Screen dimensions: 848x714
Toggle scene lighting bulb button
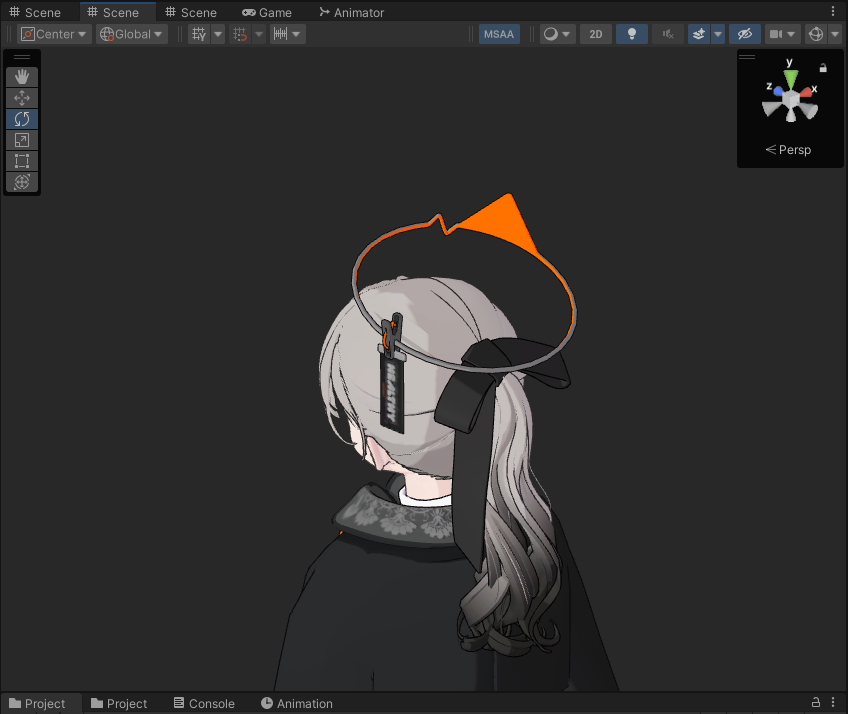click(x=632, y=34)
